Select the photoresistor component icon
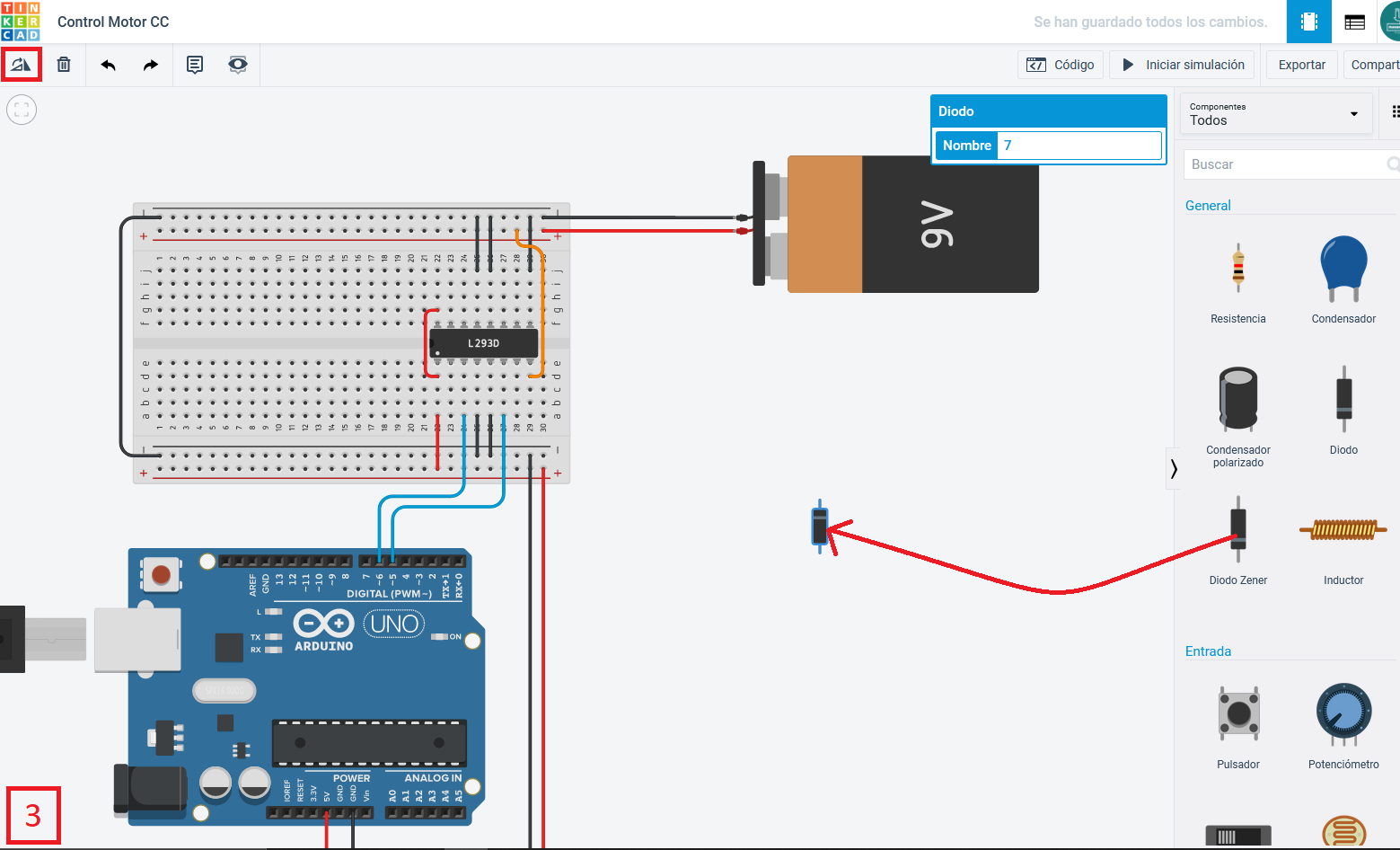Screen dimensions: 1400x850 coord(1343,832)
